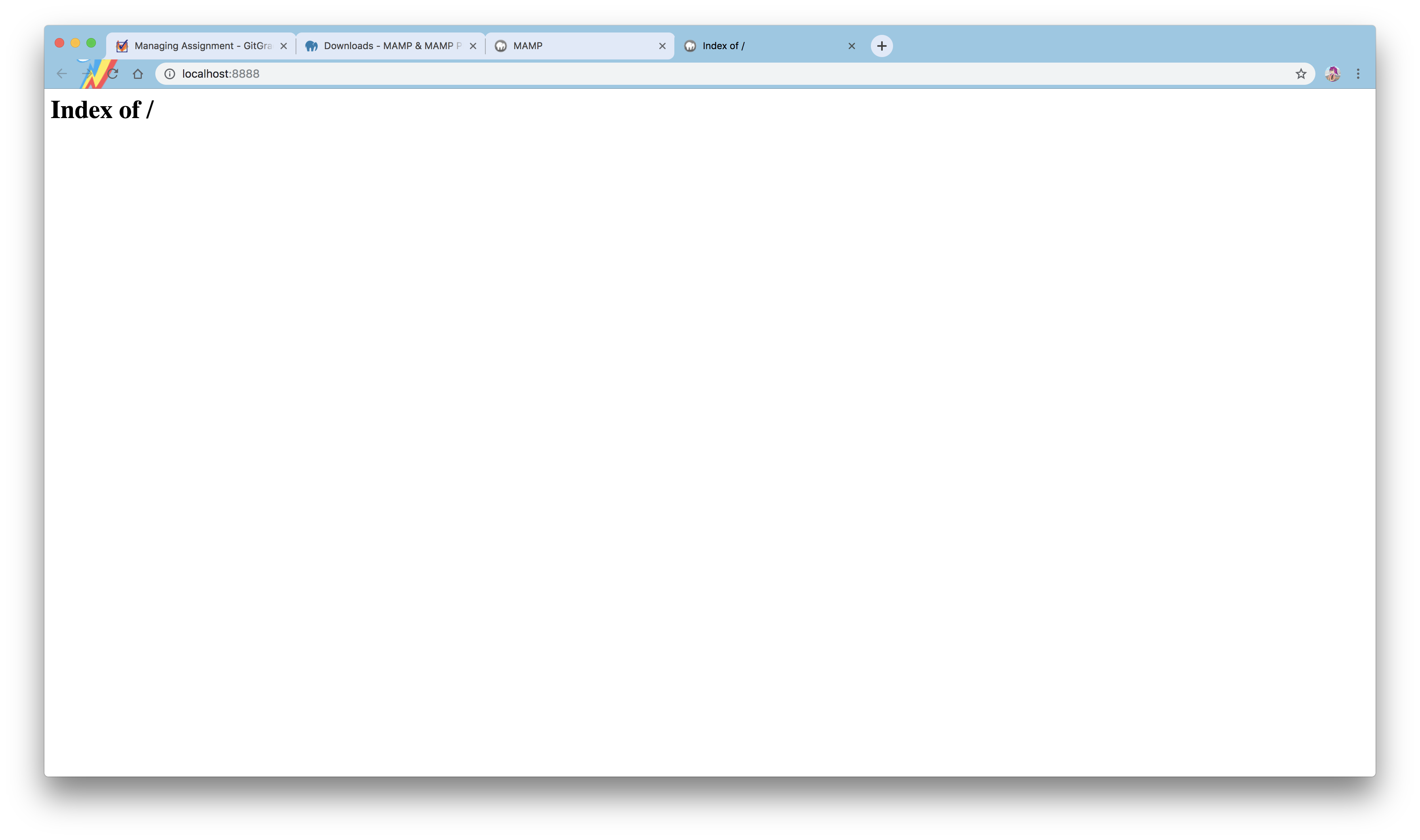Maximize the window with the green button
The image size is (1420, 840).
91,43
